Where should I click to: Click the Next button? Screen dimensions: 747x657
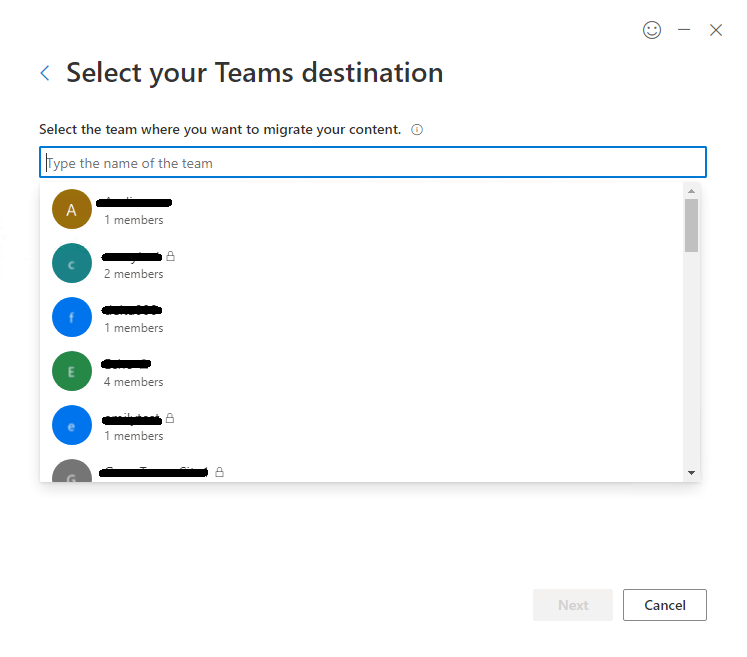click(573, 605)
